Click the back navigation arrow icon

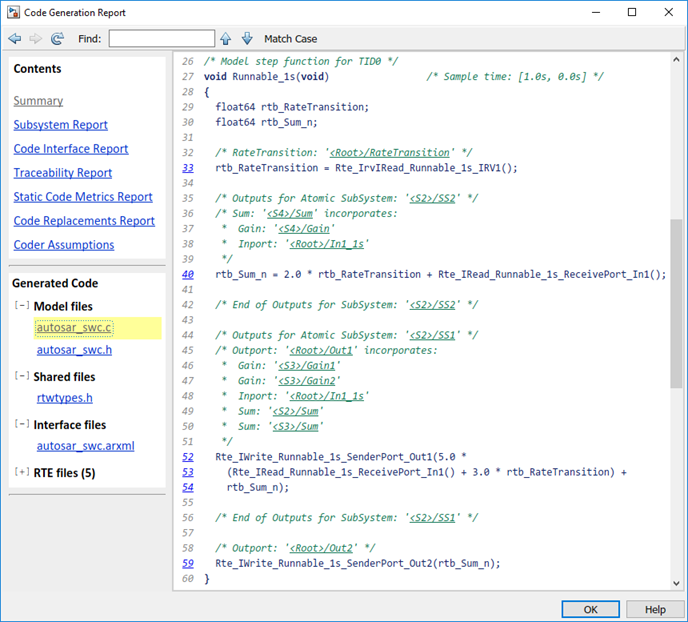(15, 39)
